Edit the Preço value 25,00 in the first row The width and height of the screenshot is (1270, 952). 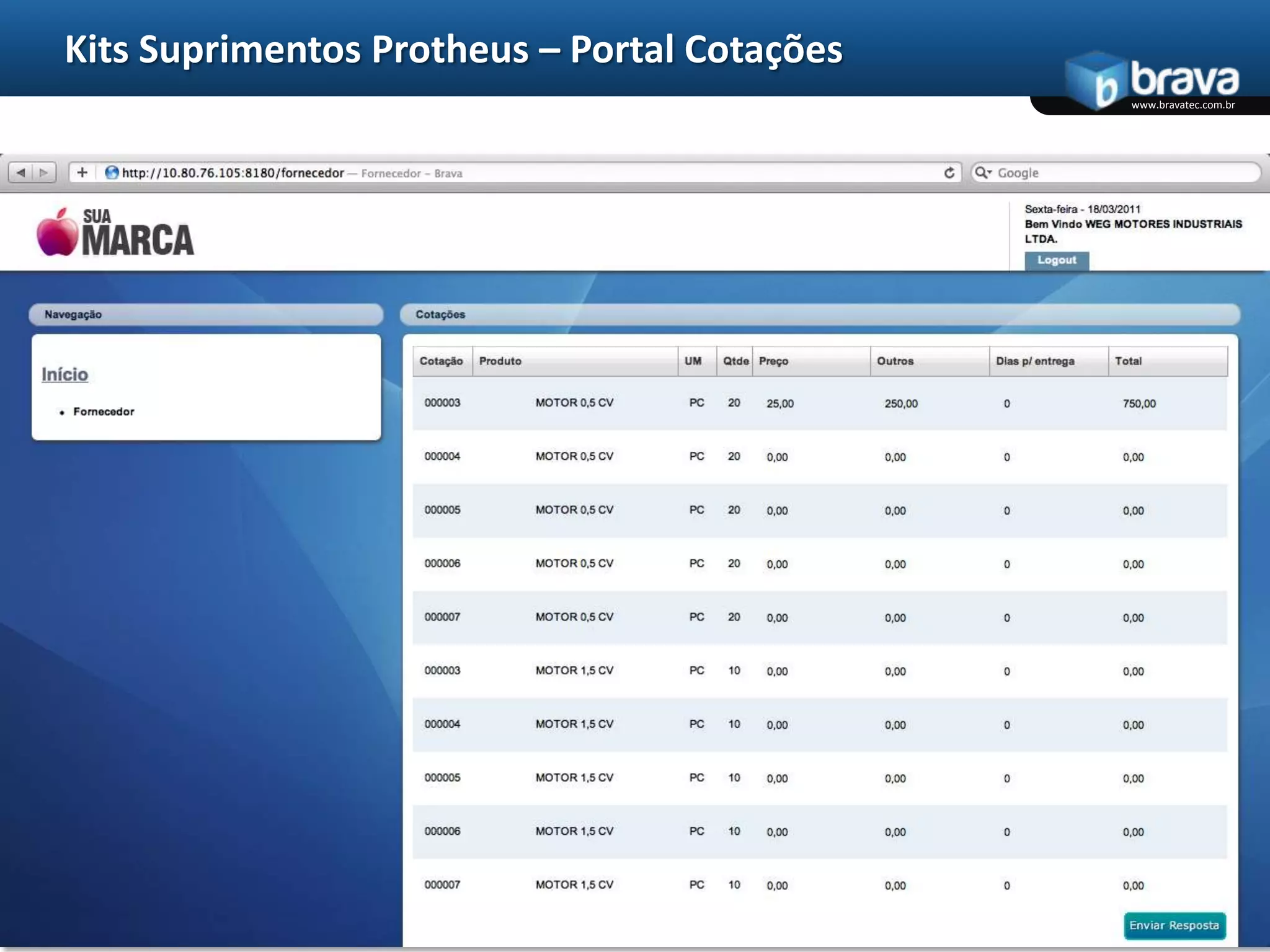click(780, 403)
